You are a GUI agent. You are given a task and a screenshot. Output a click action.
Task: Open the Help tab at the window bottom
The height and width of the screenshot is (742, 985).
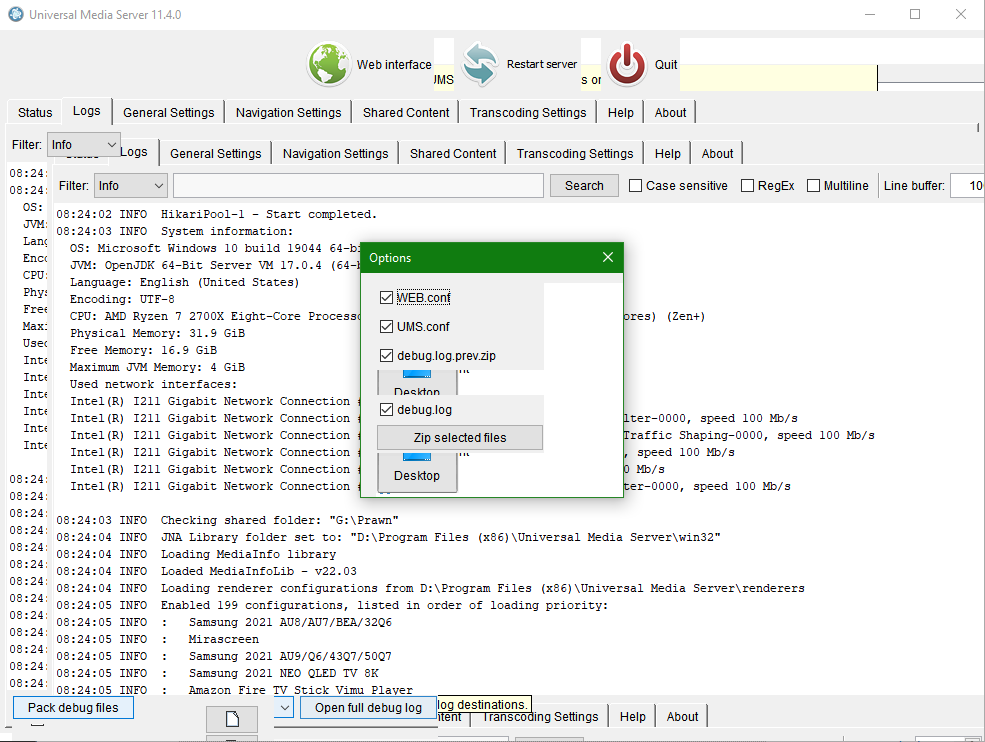click(x=633, y=716)
